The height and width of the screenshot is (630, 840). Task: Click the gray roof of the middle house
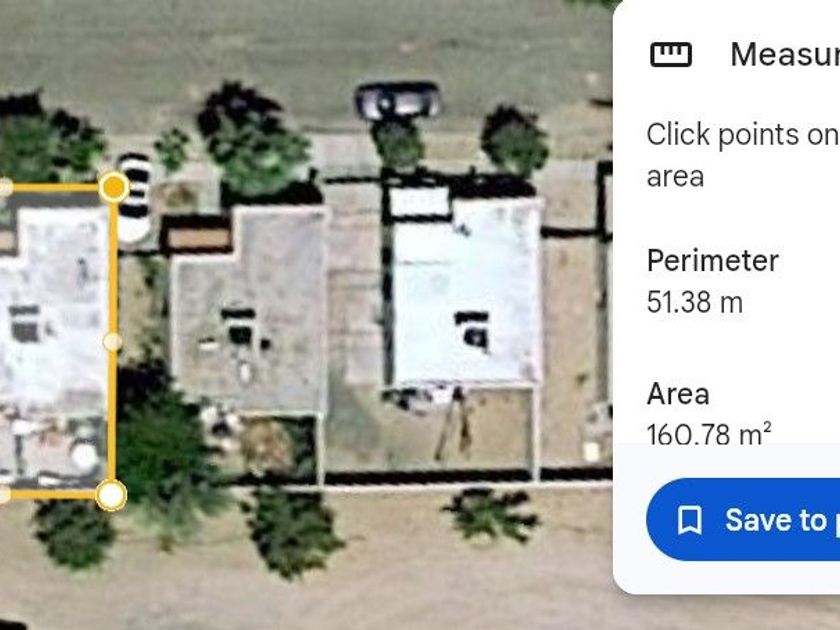click(252, 311)
